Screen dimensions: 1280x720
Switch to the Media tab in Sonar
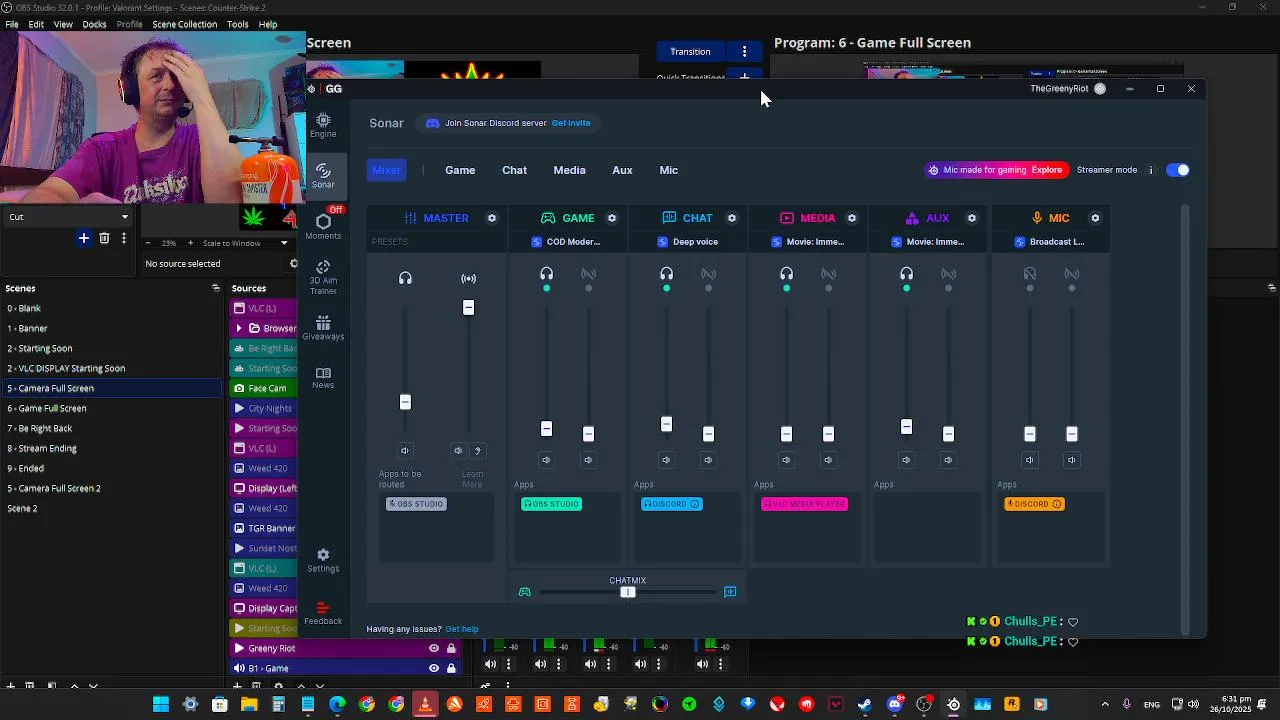point(569,170)
